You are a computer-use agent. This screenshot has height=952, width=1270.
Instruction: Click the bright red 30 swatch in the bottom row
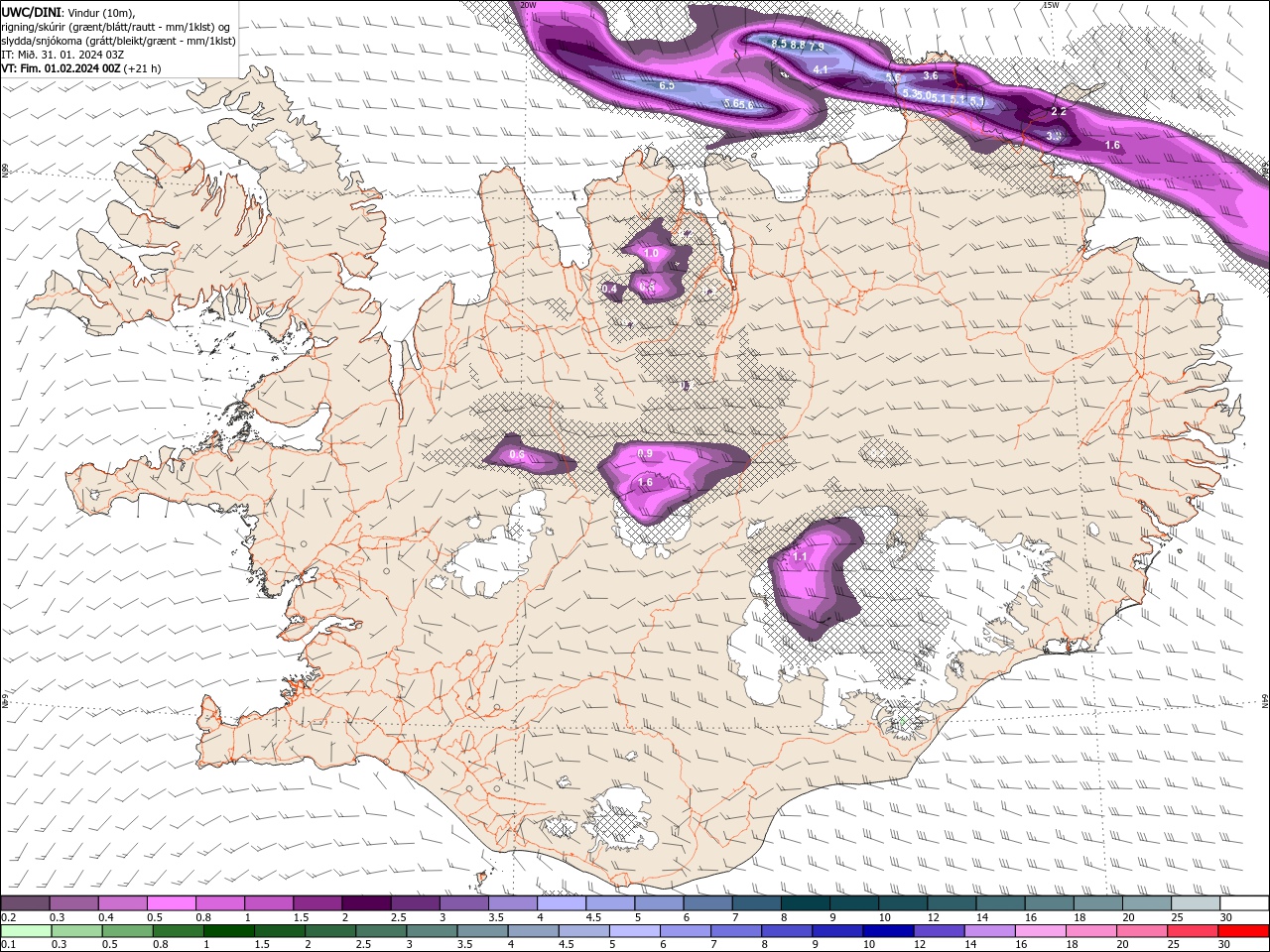point(1244,931)
